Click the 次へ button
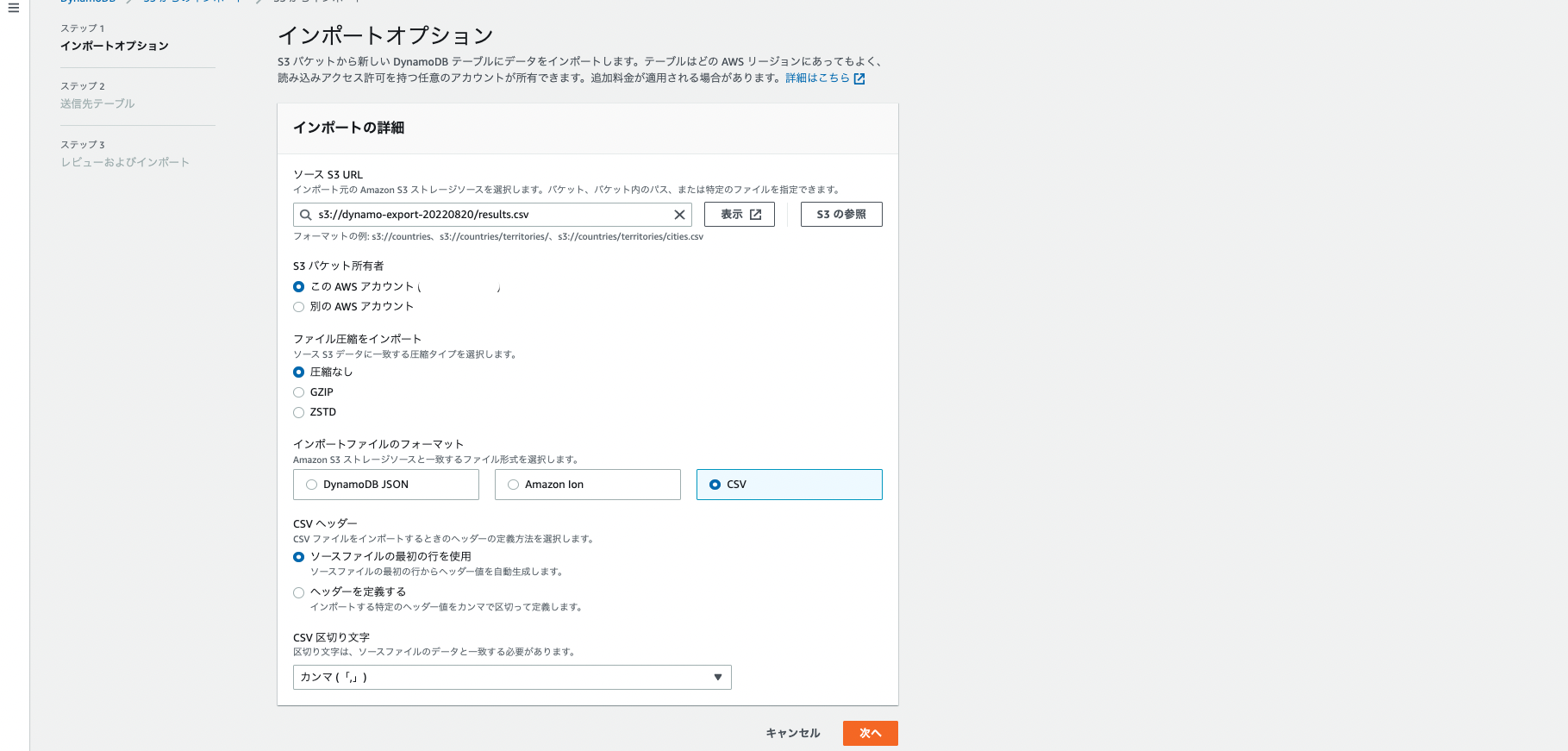Viewport: 1568px width, 751px height. click(x=871, y=733)
